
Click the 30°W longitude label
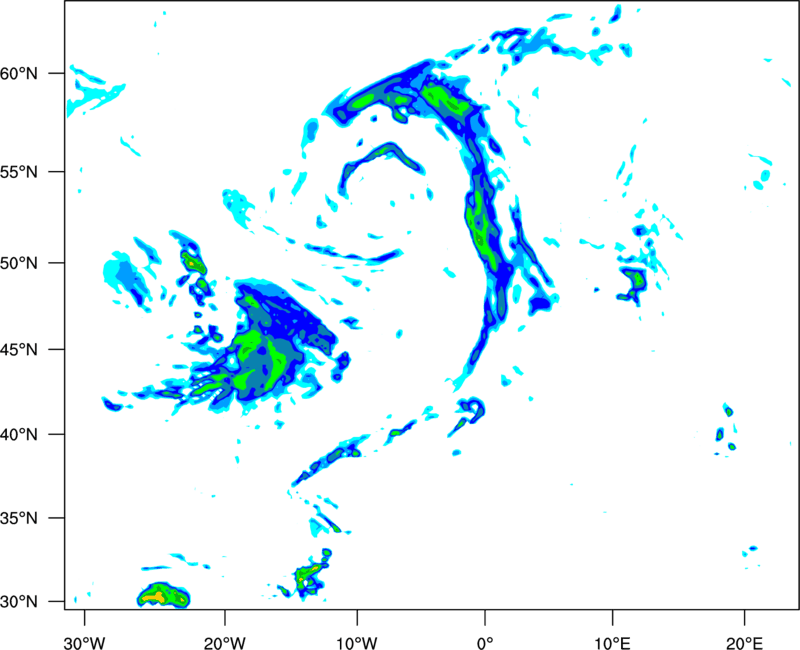click(x=85, y=643)
